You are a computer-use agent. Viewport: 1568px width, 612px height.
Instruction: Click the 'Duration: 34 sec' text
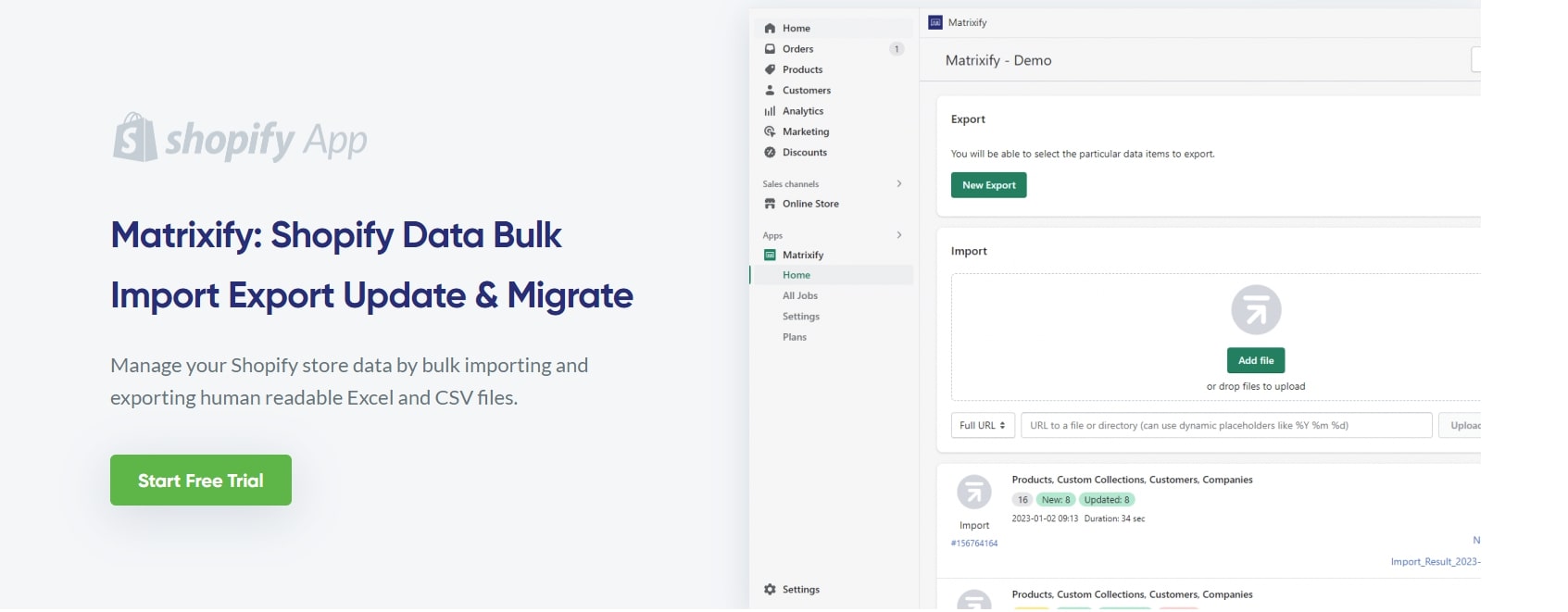point(1114,518)
